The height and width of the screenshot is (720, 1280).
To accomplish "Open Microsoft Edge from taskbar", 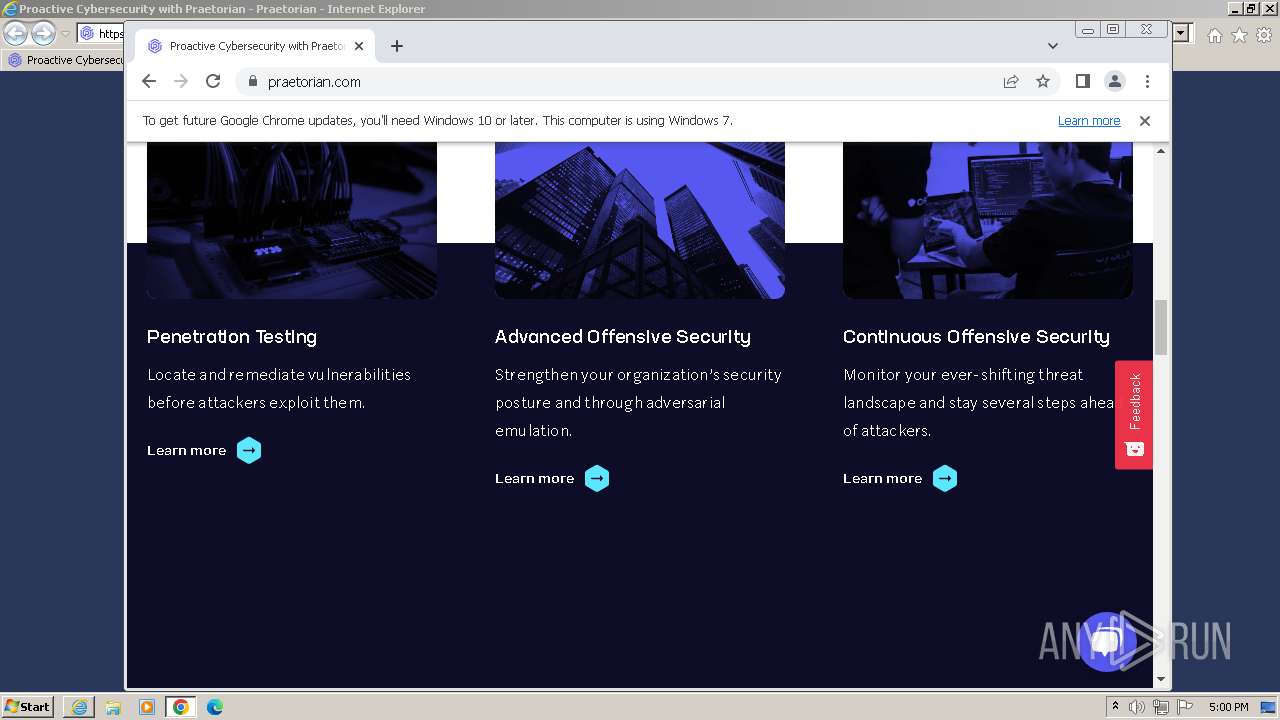I will click(215, 707).
